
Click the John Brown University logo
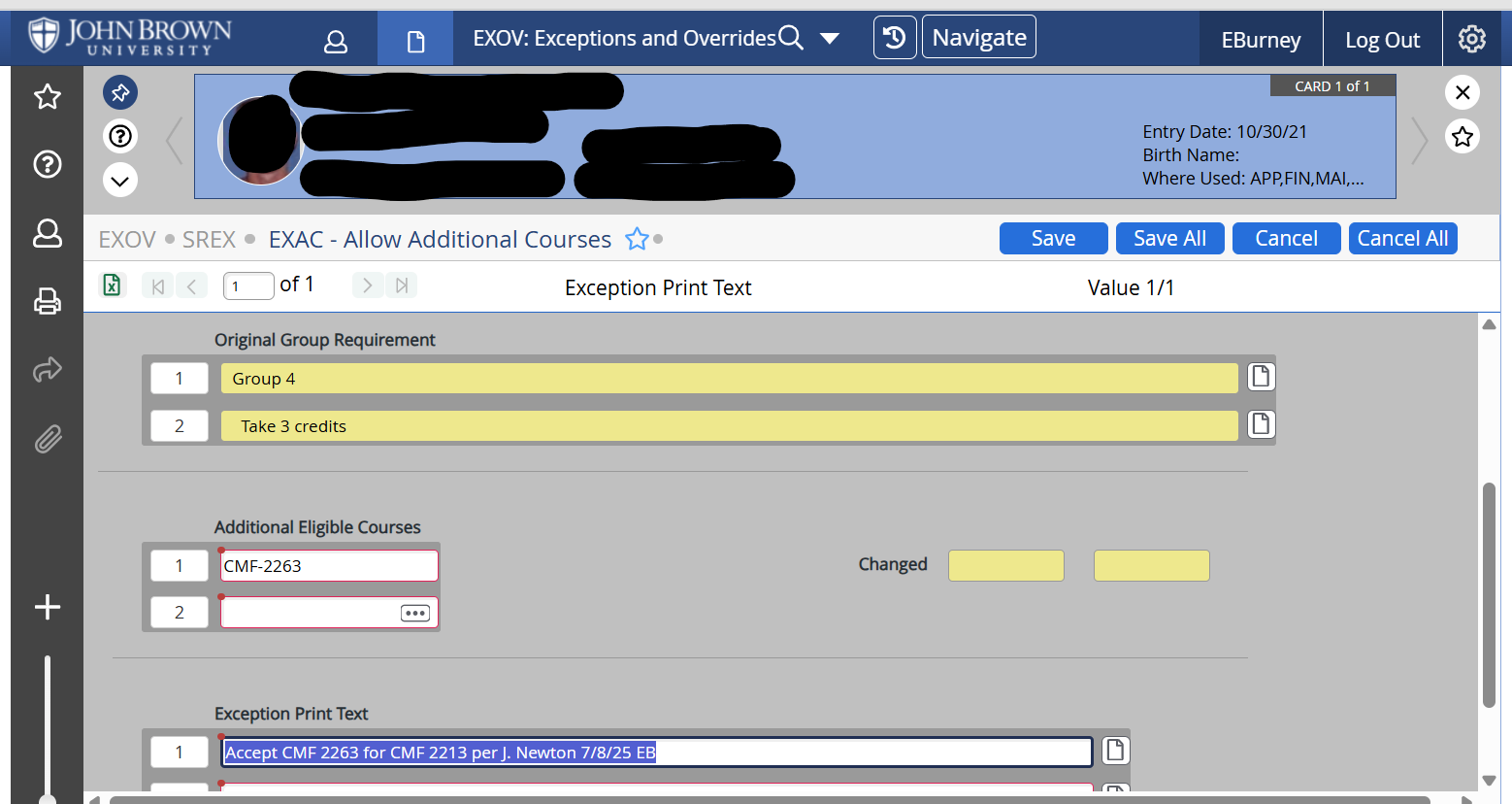tap(130, 37)
